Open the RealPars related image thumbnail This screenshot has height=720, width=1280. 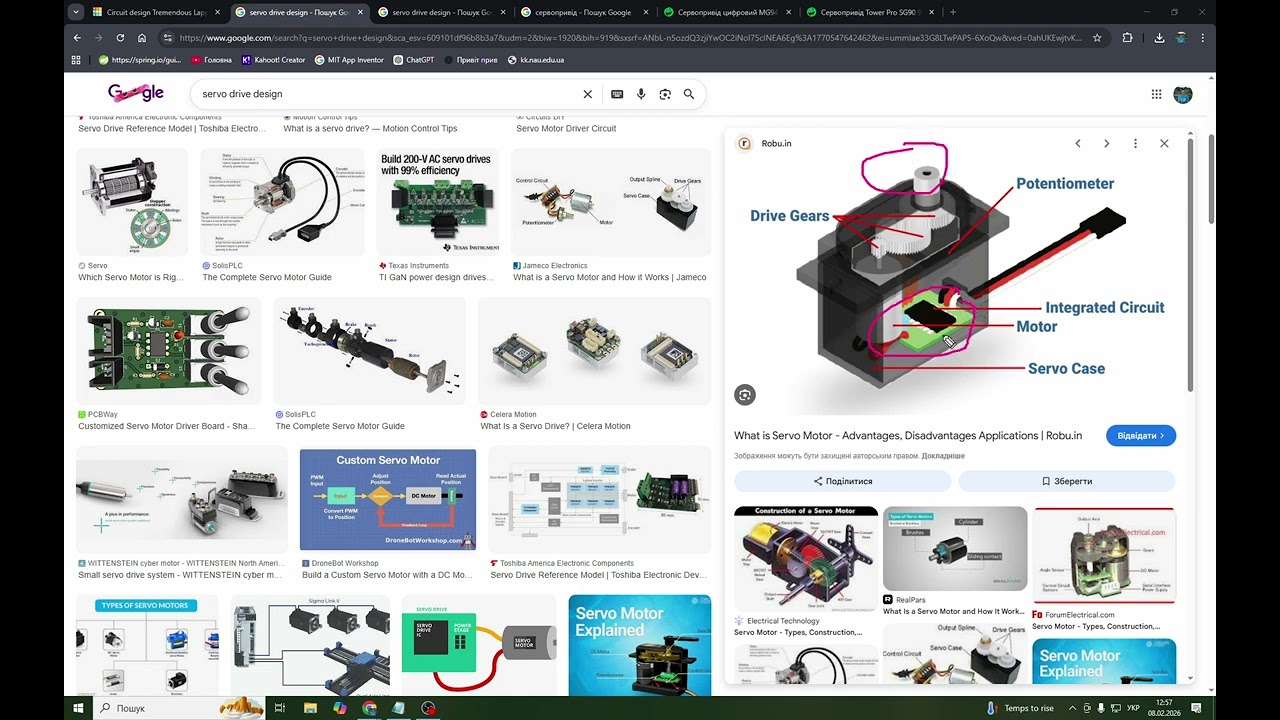[955, 549]
